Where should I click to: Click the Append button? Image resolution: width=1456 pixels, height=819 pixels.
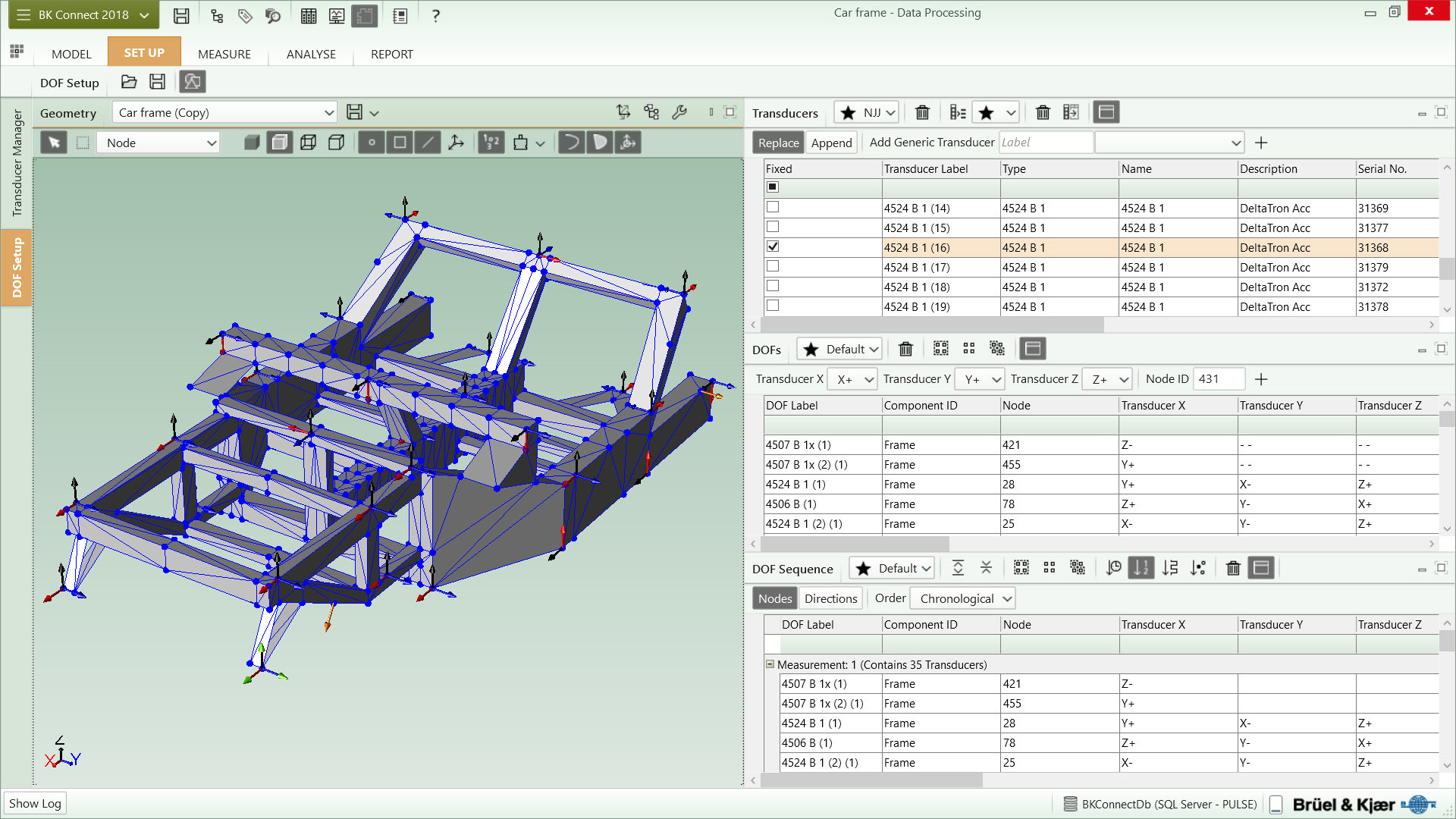[831, 143]
